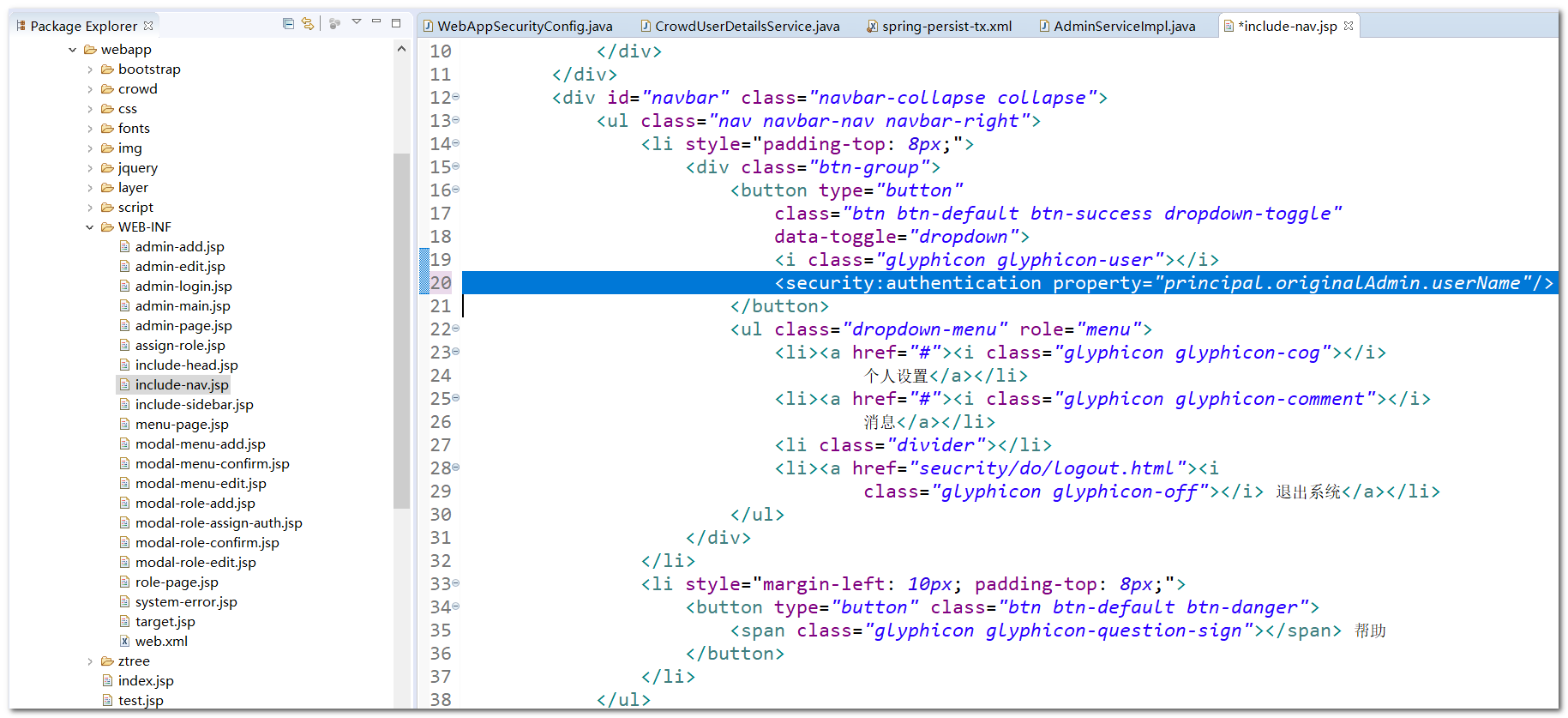Viewport: 1568px width, 718px height.
Task: Expand the img folder
Action: coord(90,148)
